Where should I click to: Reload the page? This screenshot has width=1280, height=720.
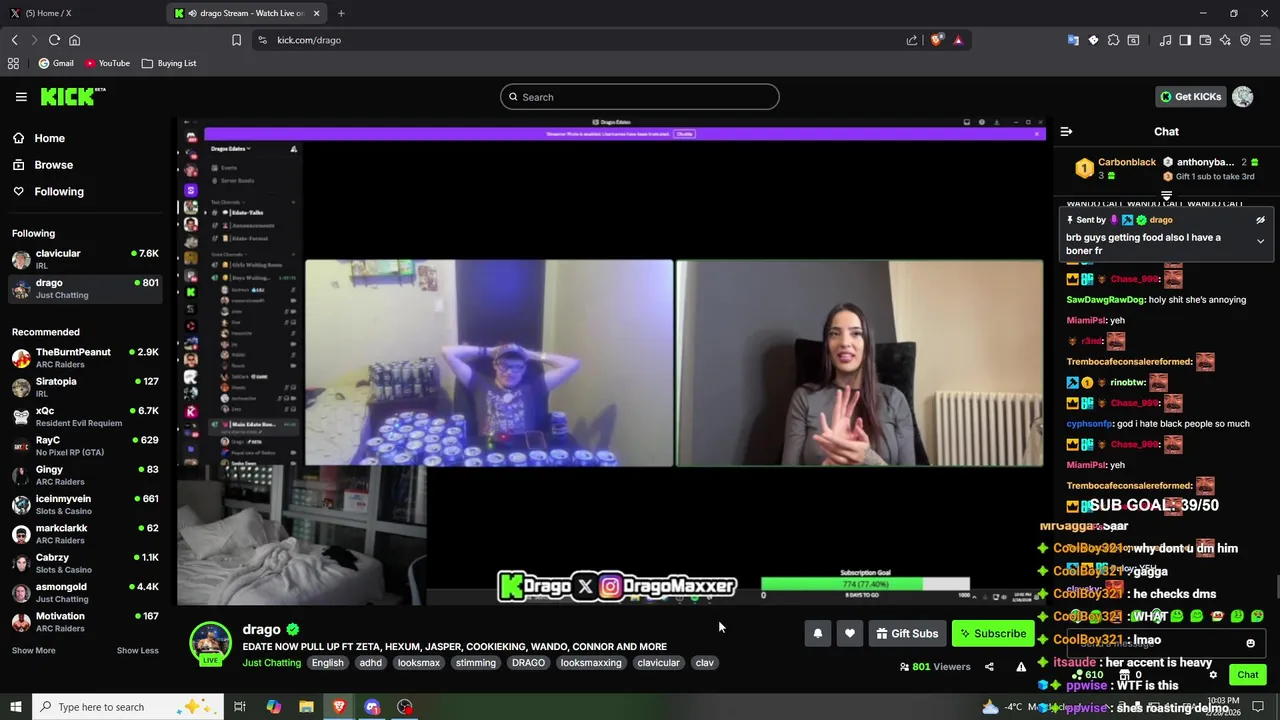pyautogui.click(x=54, y=40)
